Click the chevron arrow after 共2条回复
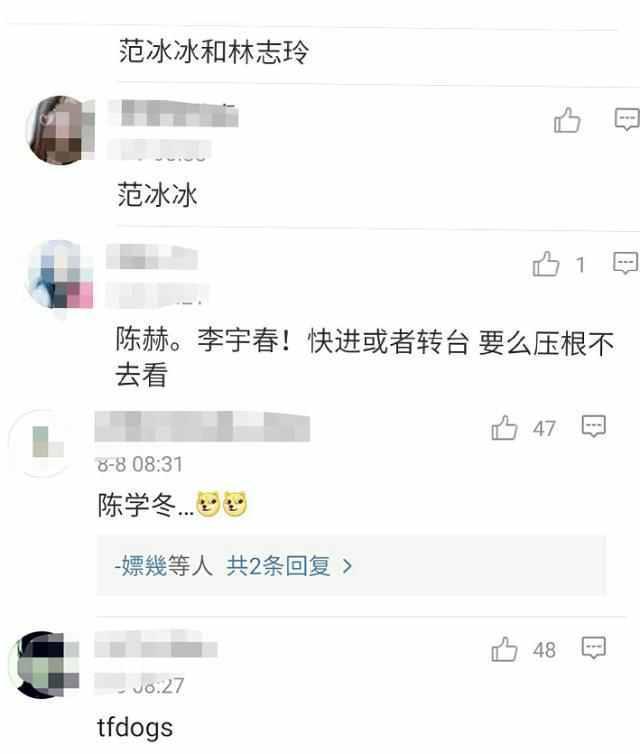The image size is (640, 754). coord(347,566)
